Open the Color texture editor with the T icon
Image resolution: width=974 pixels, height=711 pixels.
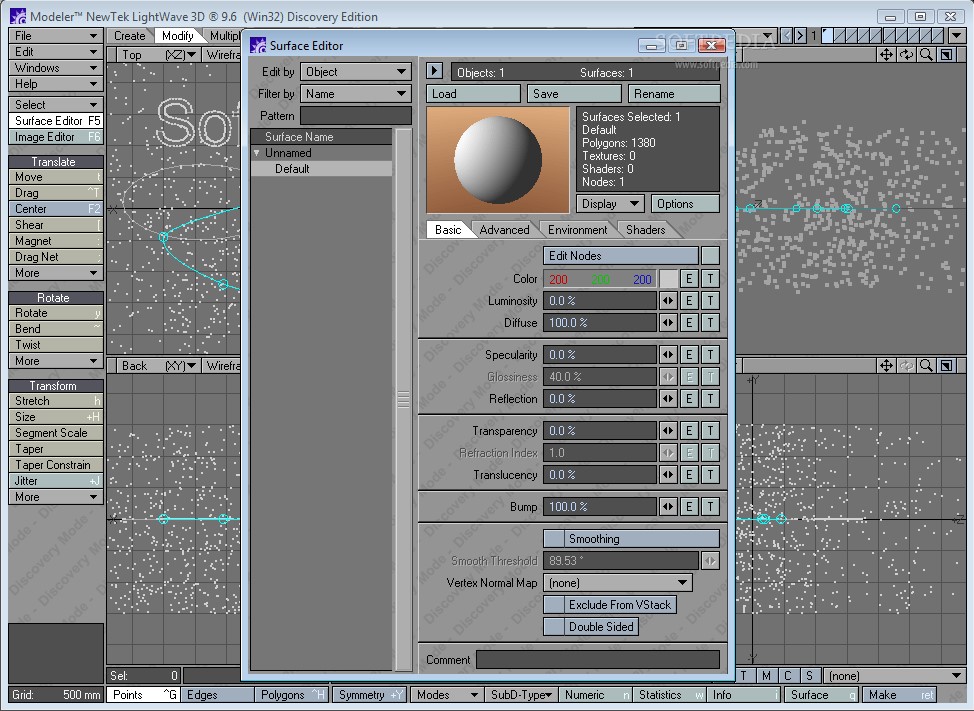pos(710,278)
